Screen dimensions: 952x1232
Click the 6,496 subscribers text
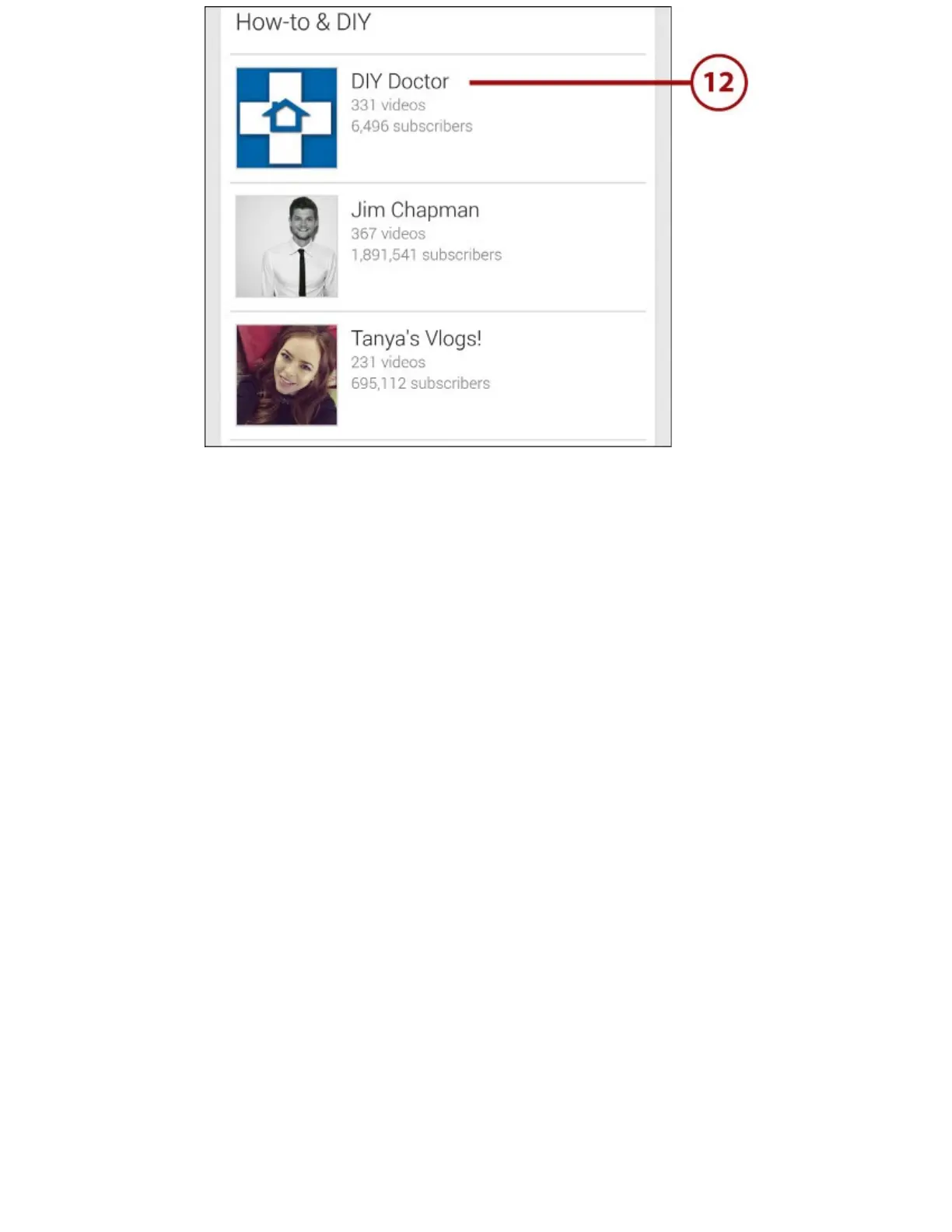click(411, 126)
